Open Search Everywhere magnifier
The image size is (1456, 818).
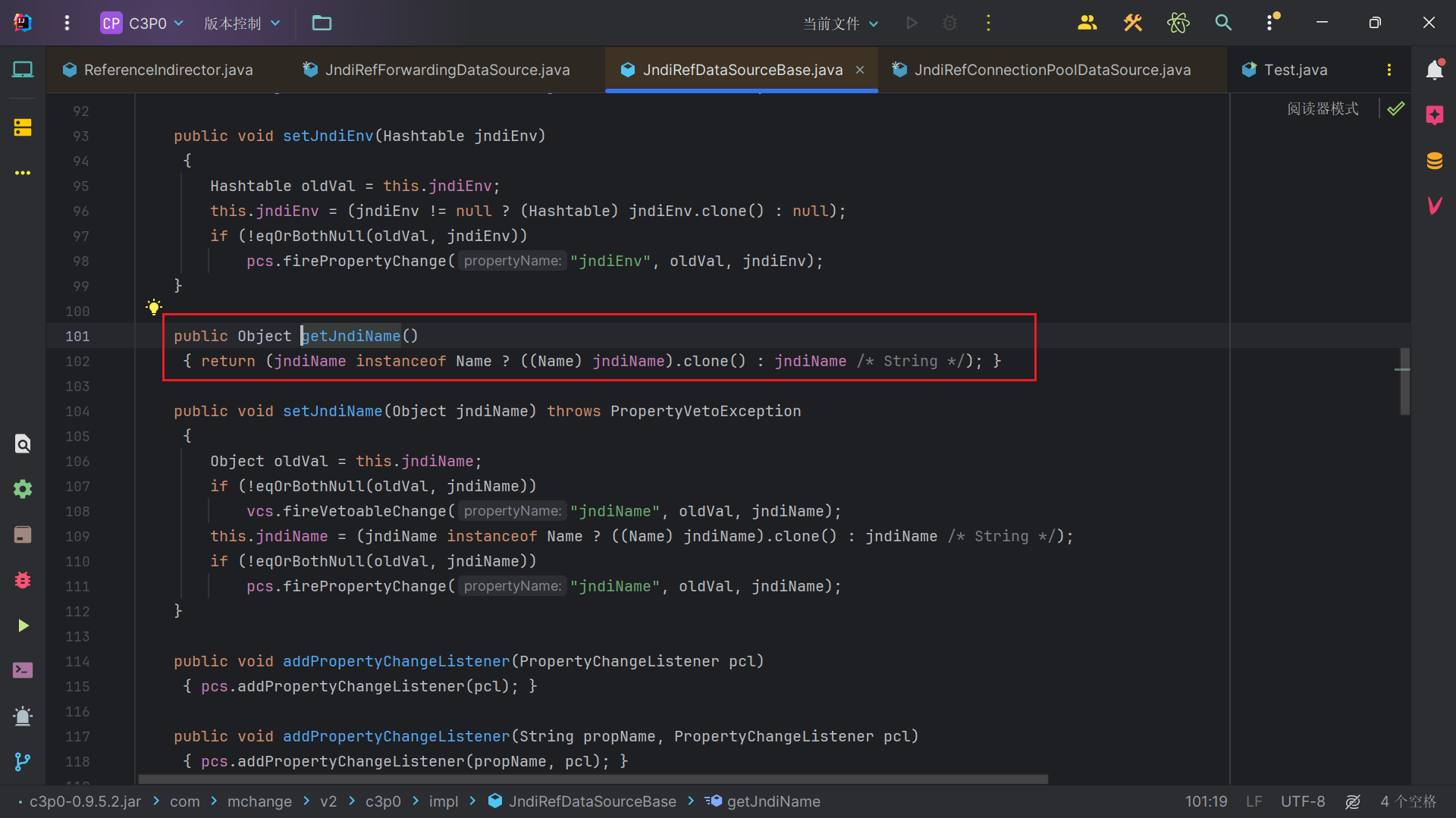click(x=1223, y=23)
